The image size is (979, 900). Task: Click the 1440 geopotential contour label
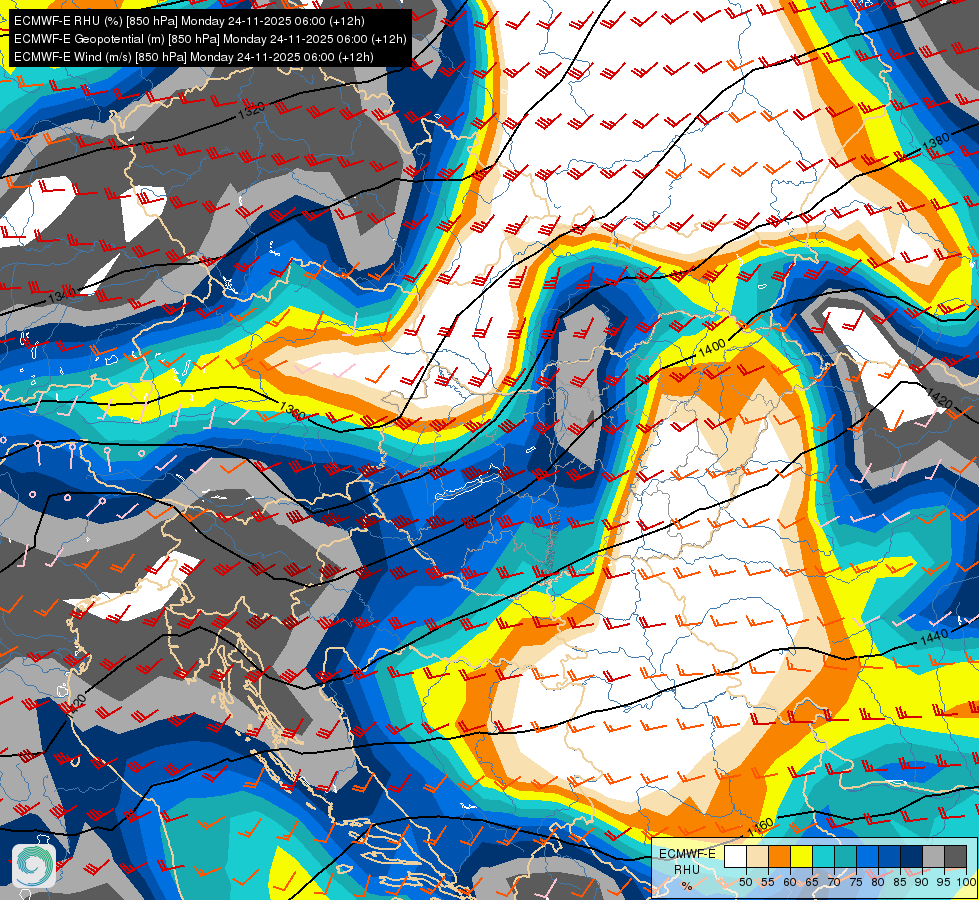[934, 638]
